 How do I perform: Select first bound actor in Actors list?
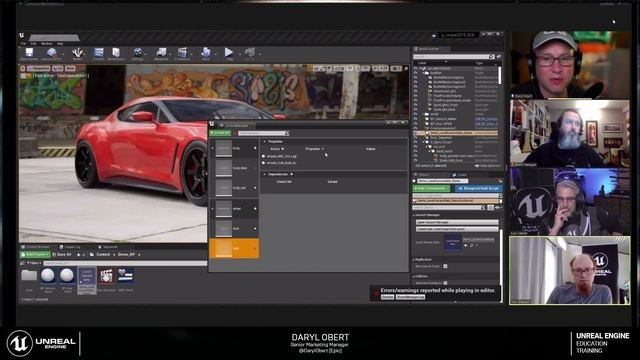tap(281, 156)
